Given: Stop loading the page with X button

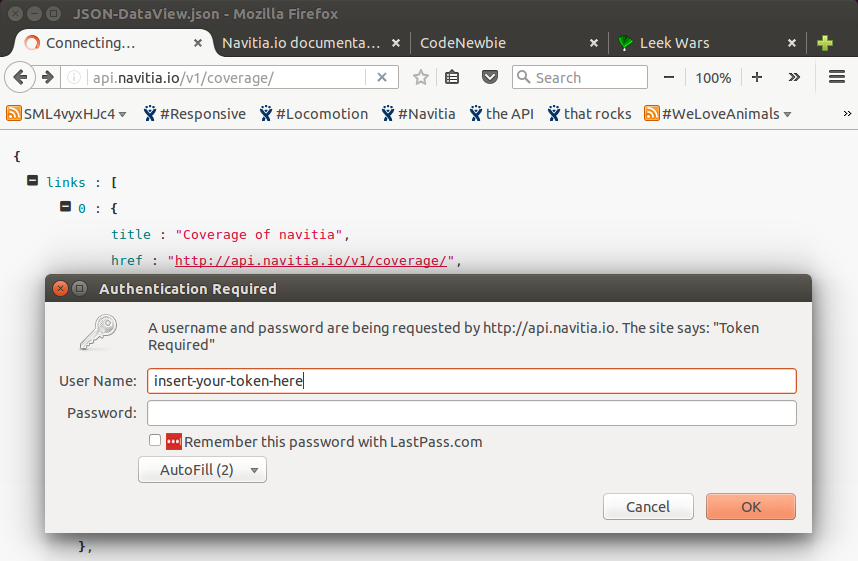Looking at the screenshot, I should tap(381, 77).
